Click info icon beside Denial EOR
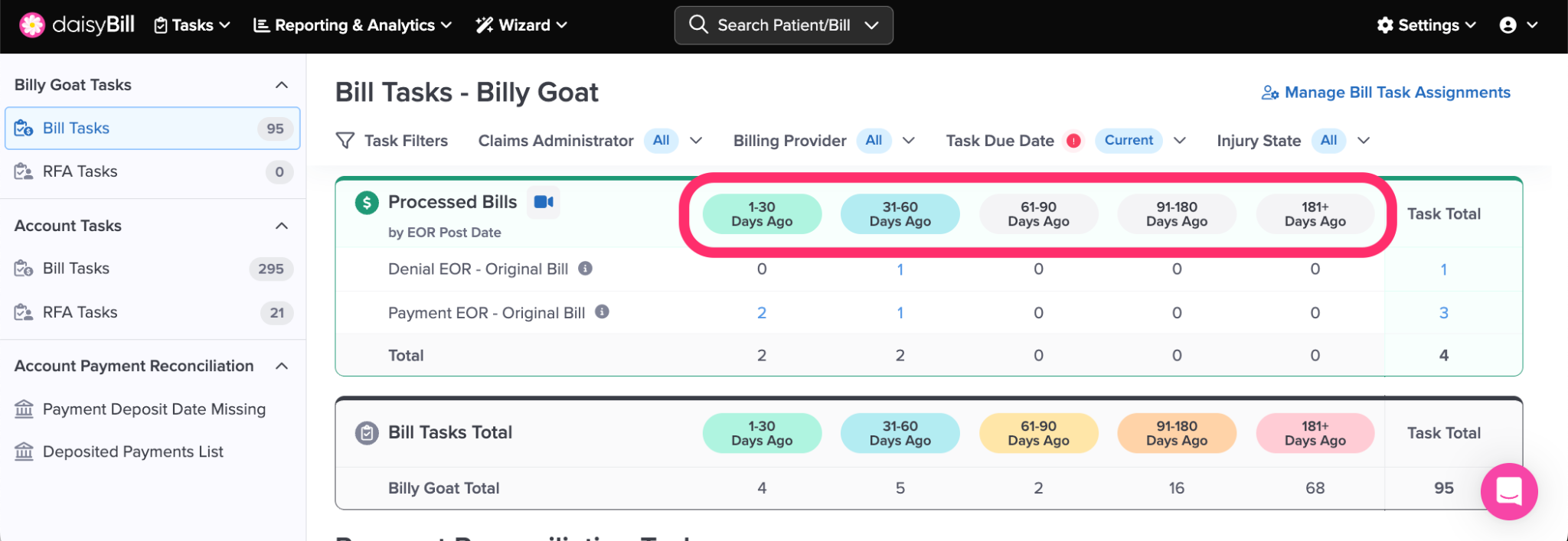 tap(585, 269)
